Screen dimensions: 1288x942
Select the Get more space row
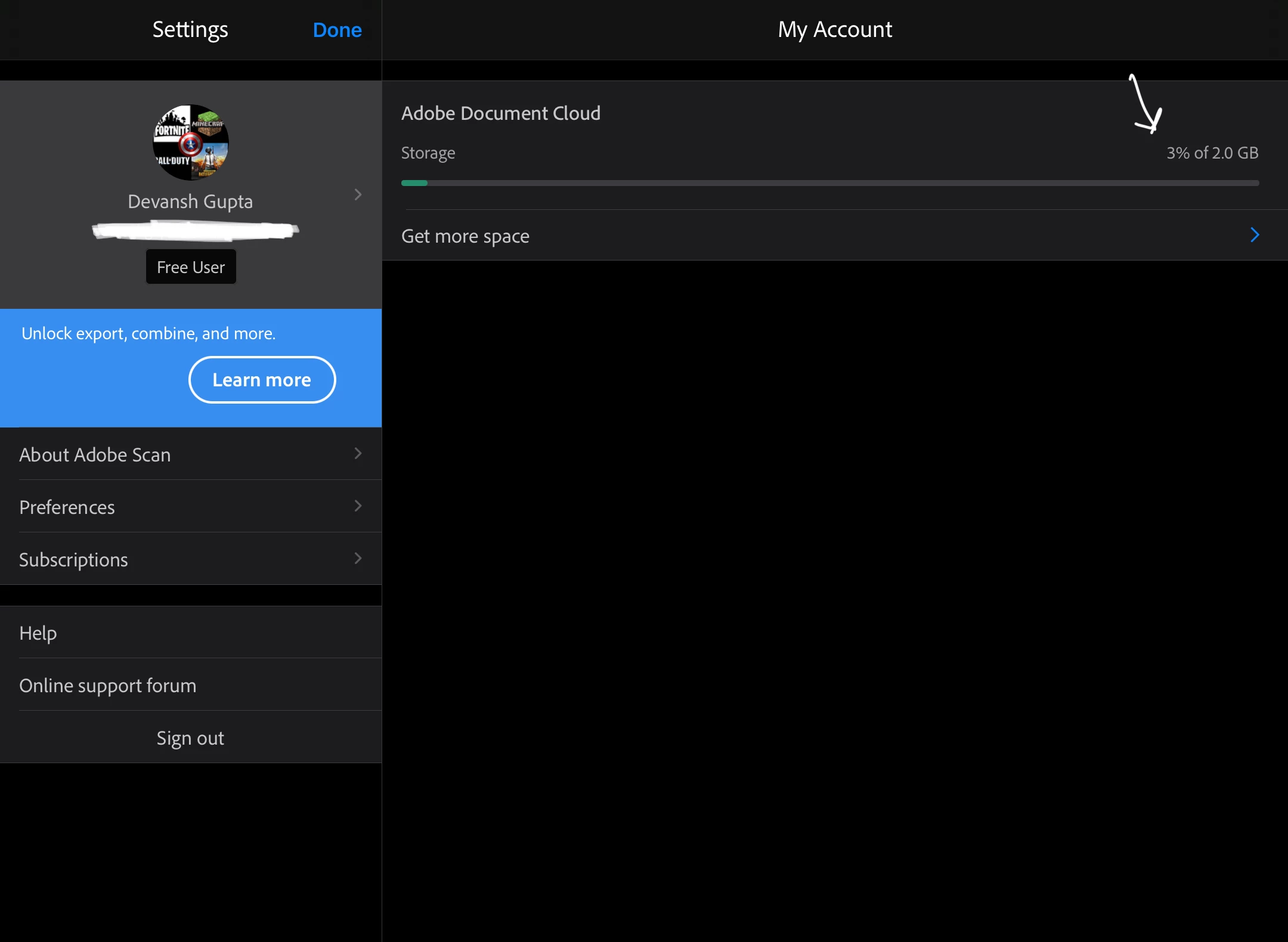point(466,236)
